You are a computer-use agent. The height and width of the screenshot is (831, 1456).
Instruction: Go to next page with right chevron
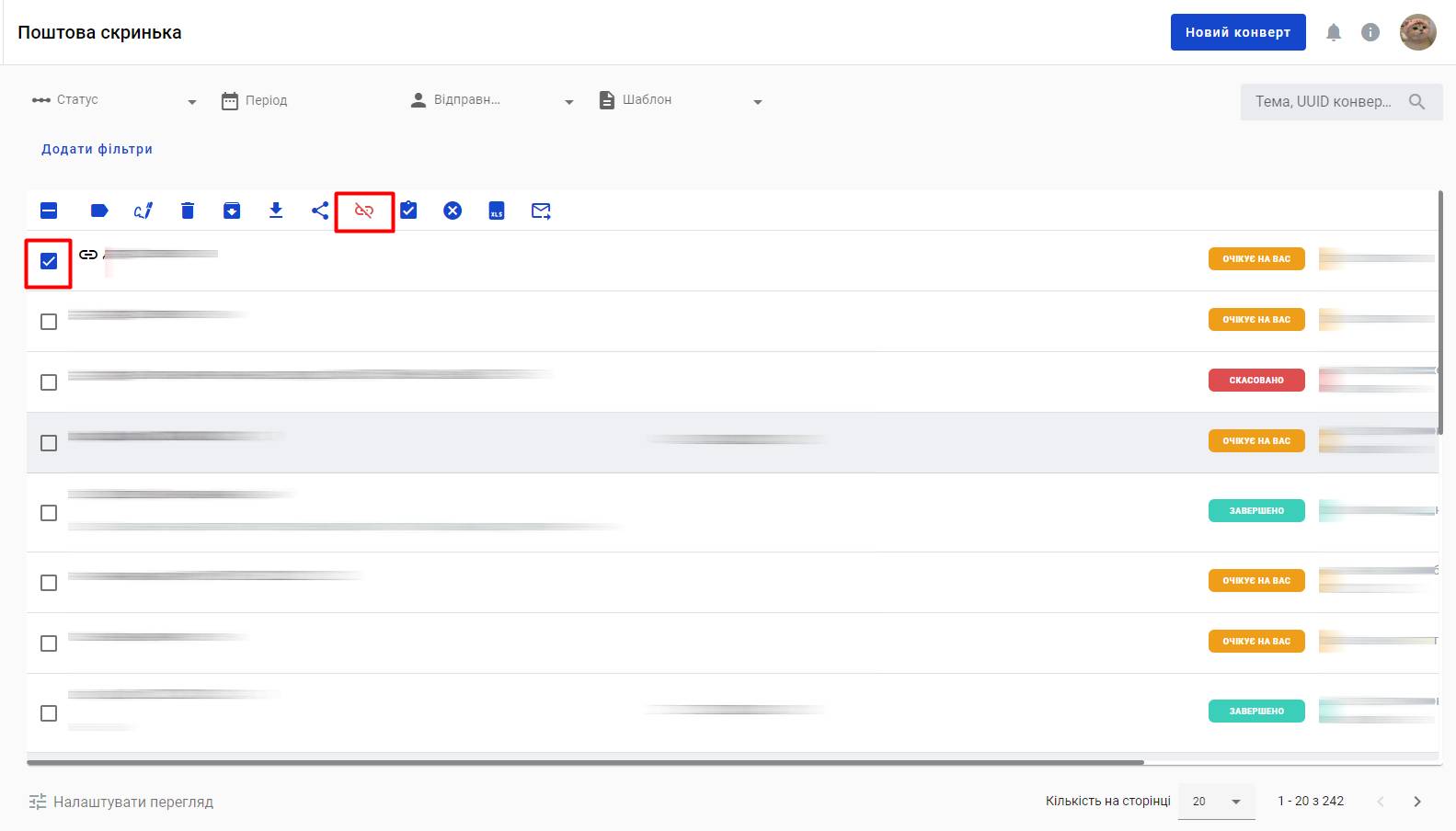click(1417, 802)
